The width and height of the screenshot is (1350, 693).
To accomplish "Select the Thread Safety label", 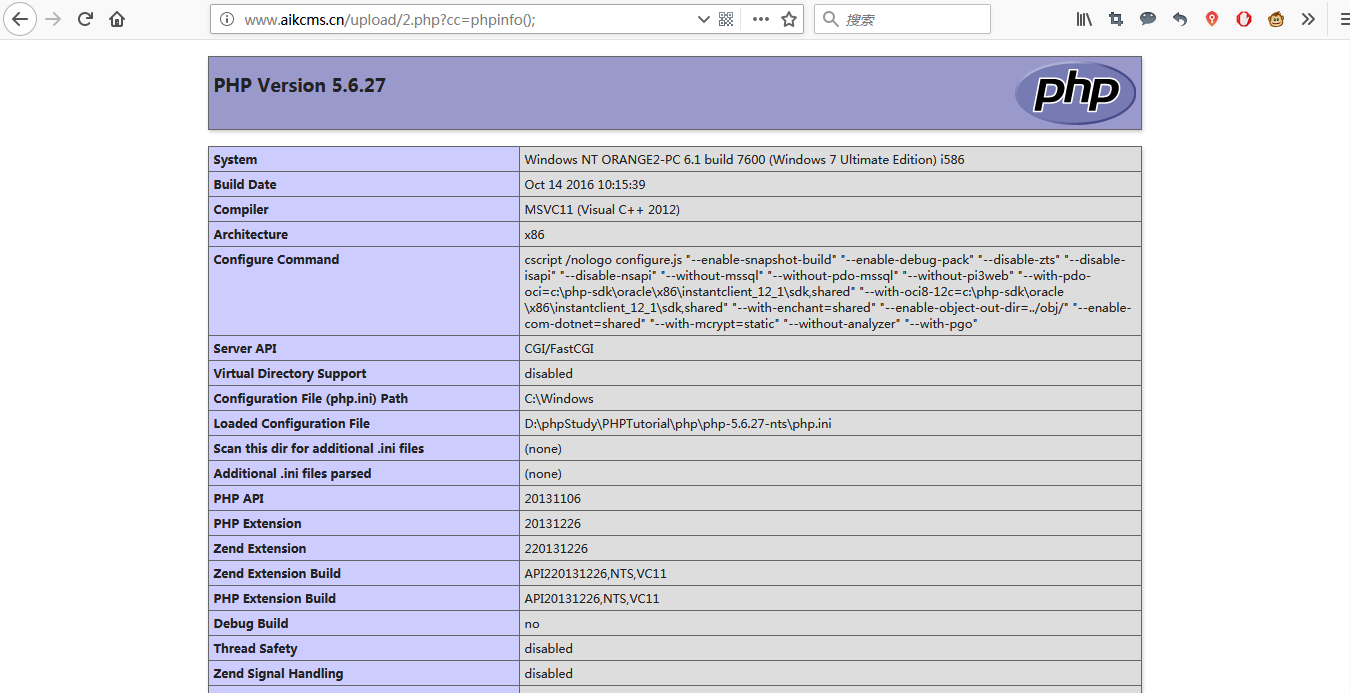I will click(x=255, y=649).
